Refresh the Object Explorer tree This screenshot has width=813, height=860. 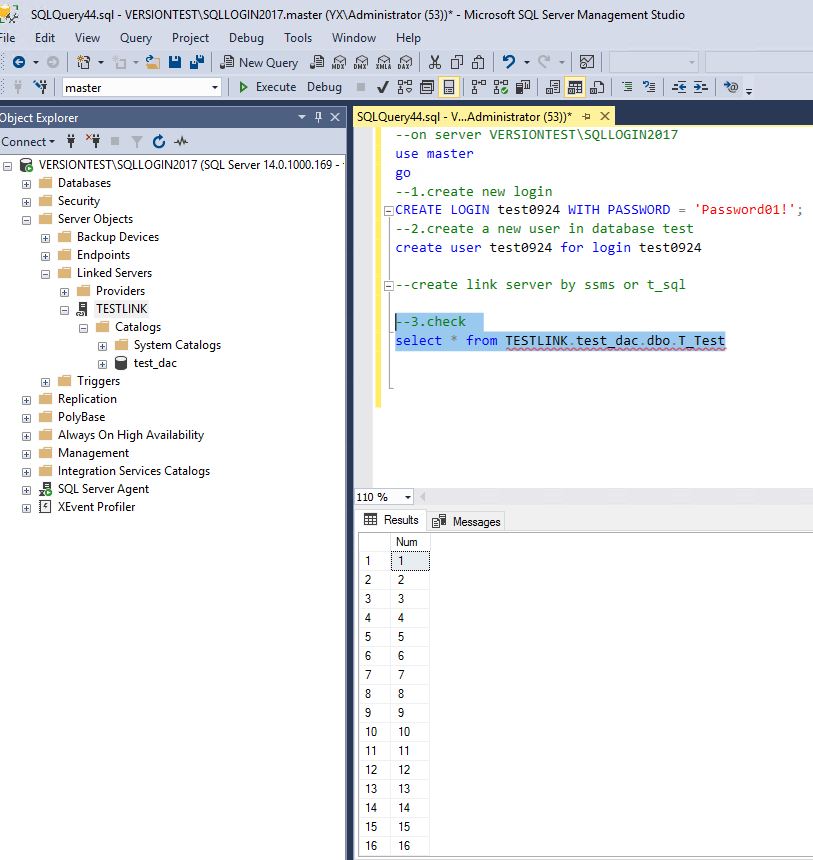click(158, 141)
